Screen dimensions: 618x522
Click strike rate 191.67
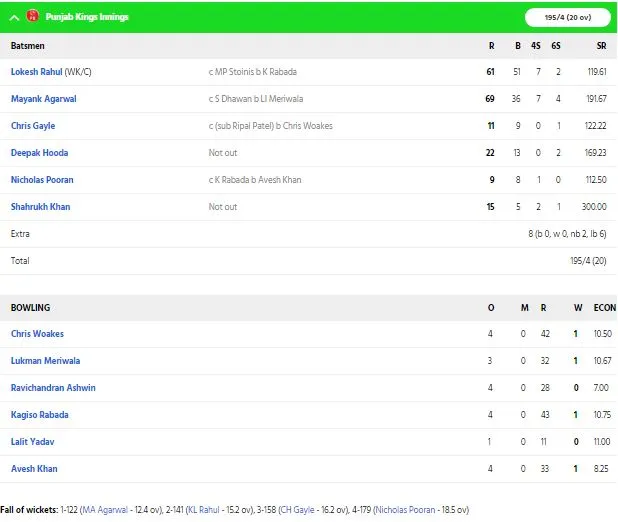[596, 99]
